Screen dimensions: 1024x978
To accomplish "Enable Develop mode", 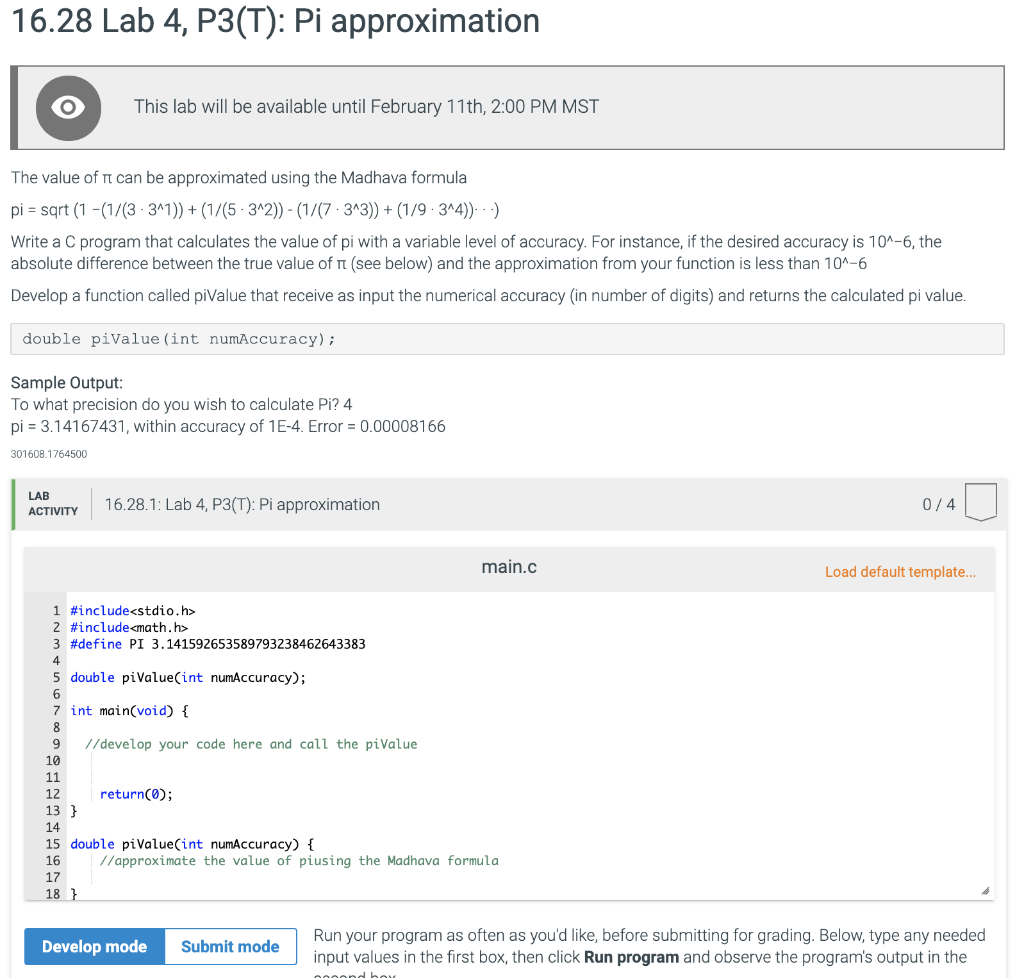I will coord(94,946).
